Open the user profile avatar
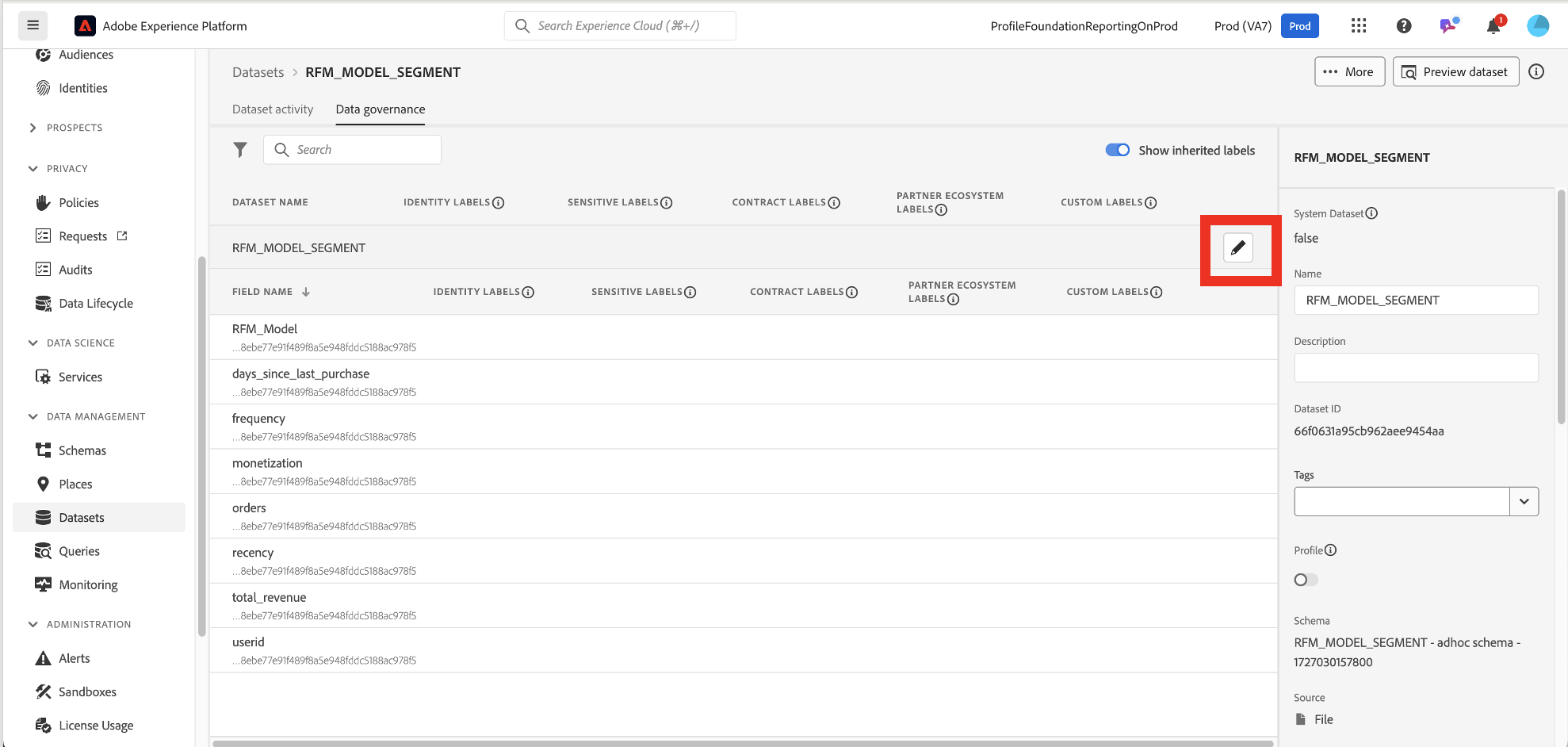 pos(1538,26)
